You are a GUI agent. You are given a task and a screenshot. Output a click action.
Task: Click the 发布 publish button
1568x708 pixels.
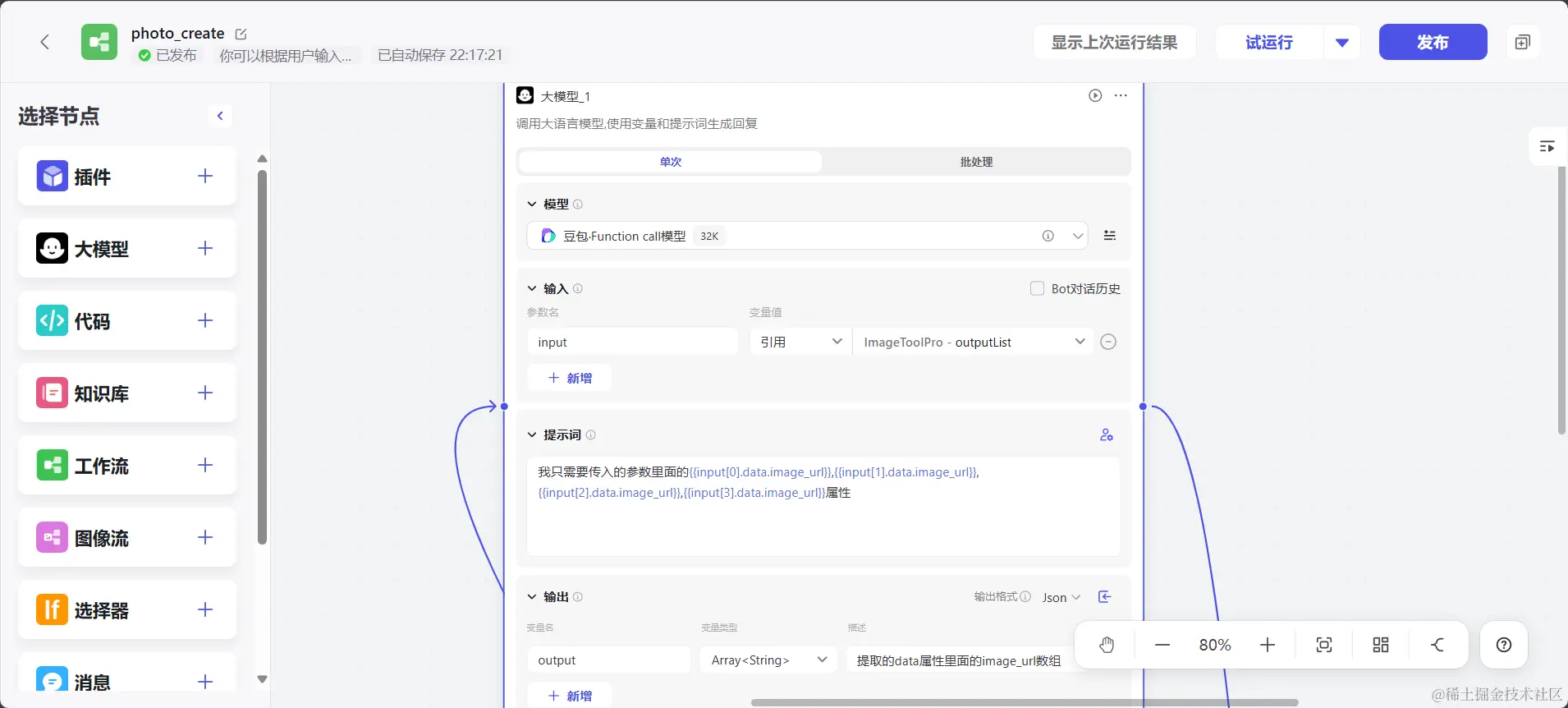click(1433, 42)
